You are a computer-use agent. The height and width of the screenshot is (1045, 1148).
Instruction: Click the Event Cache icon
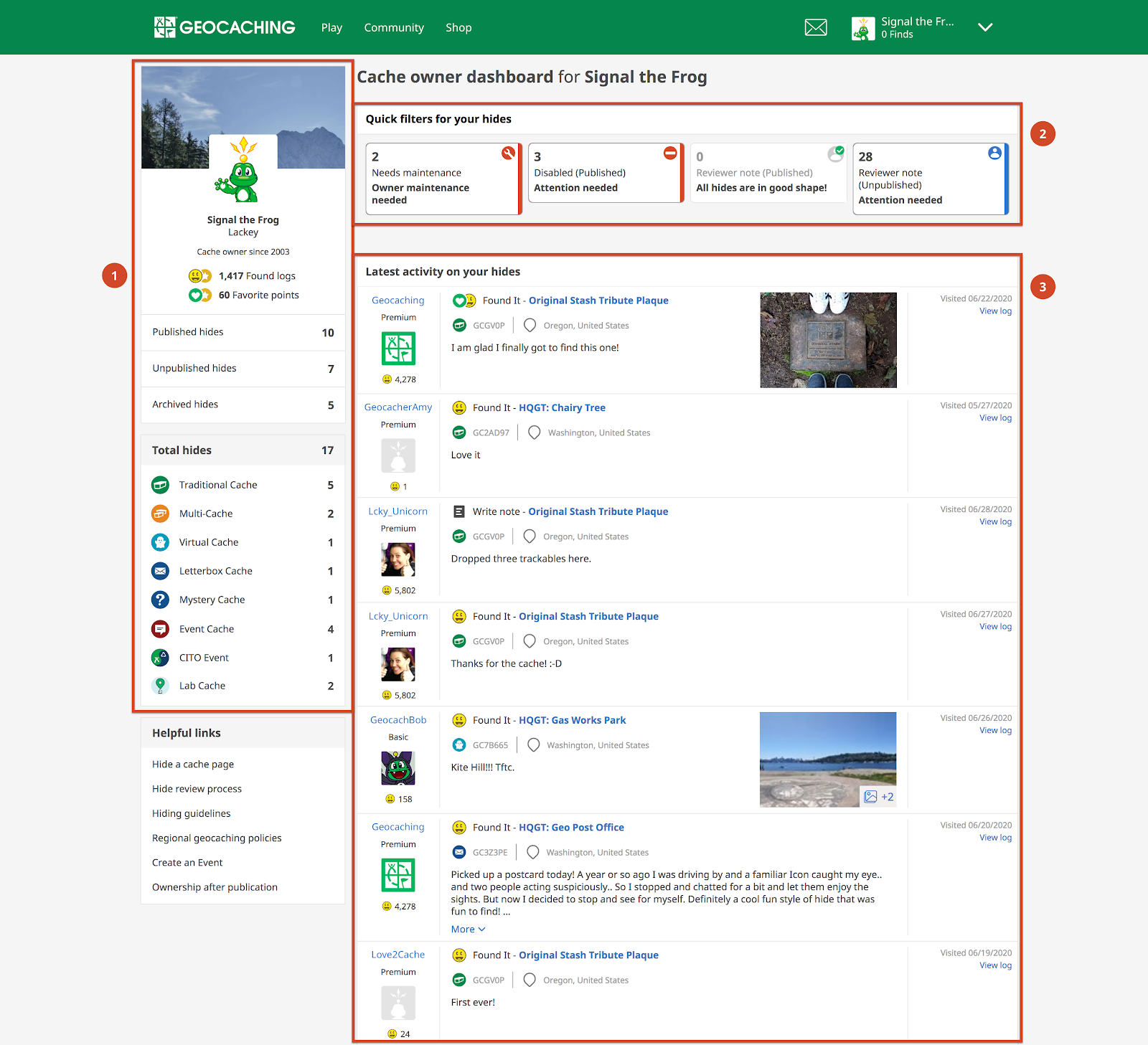click(x=160, y=629)
